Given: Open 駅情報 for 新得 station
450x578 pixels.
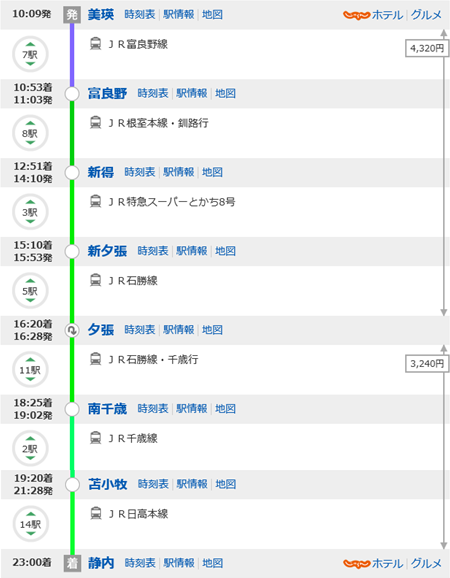Looking at the screenshot, I should (179, 172).
